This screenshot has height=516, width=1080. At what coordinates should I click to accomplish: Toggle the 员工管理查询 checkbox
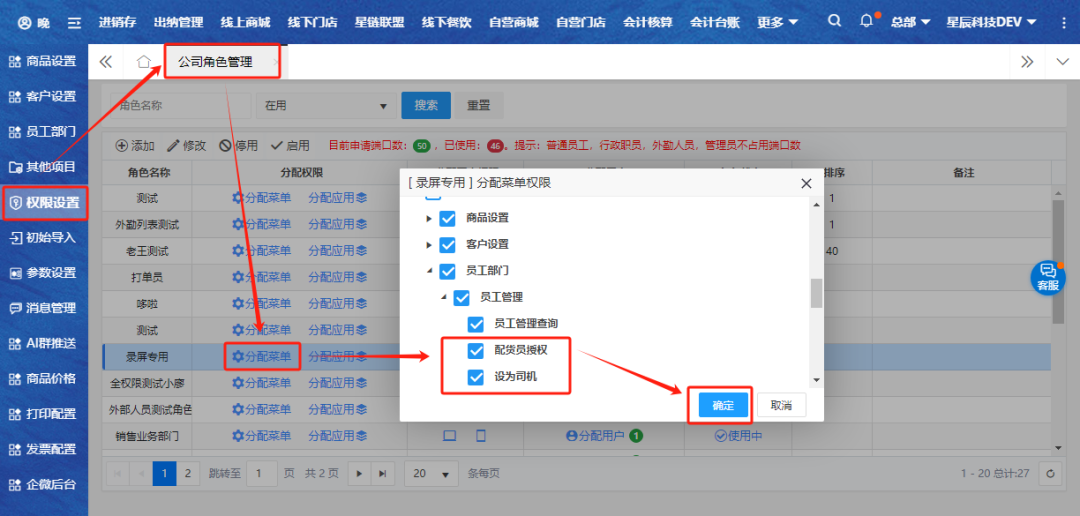[x=476, y=324]
